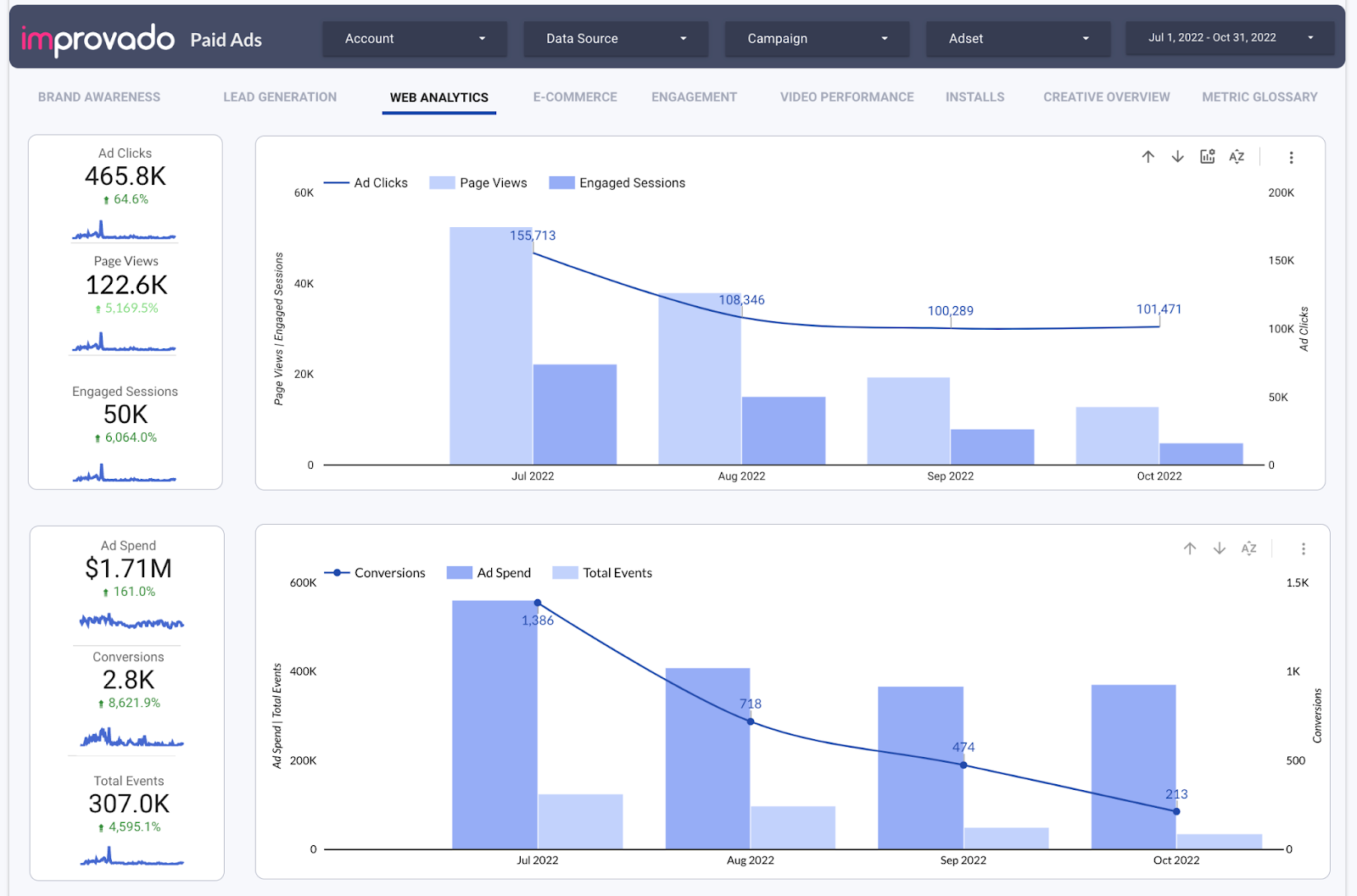Open three-dot menu of top chart
Image resolution: width=1357 pixels, height=896 pixels.
click(1291, 158)
